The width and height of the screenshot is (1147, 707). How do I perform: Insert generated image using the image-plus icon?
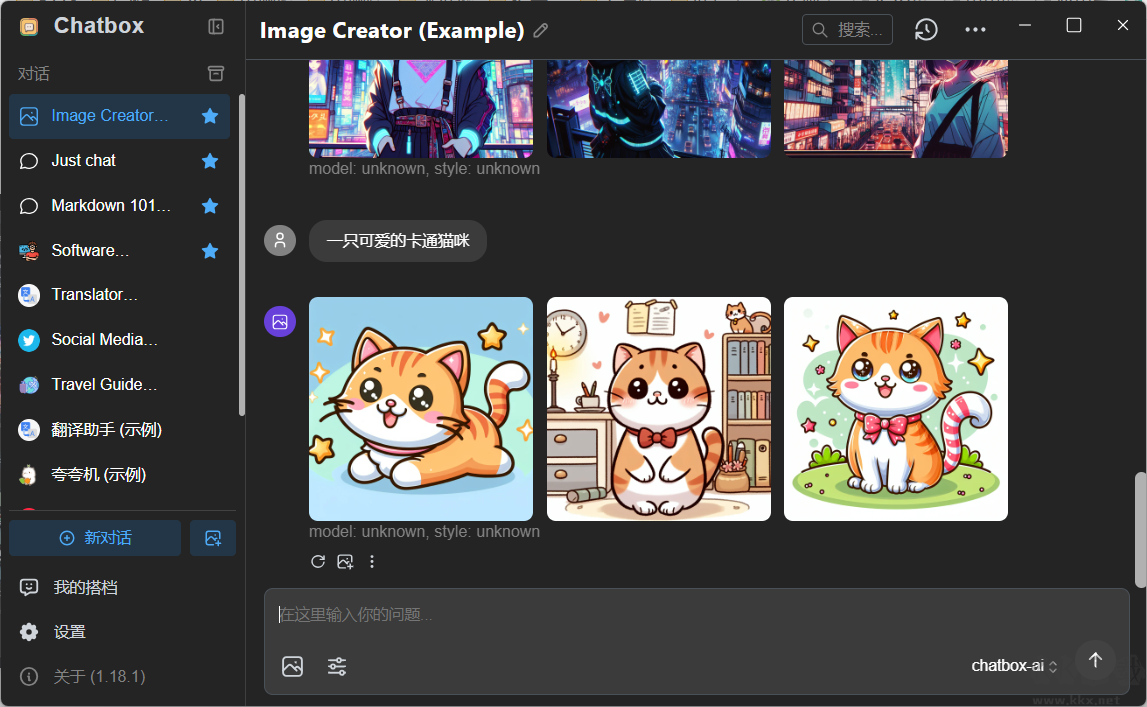[x=345, y=561]
